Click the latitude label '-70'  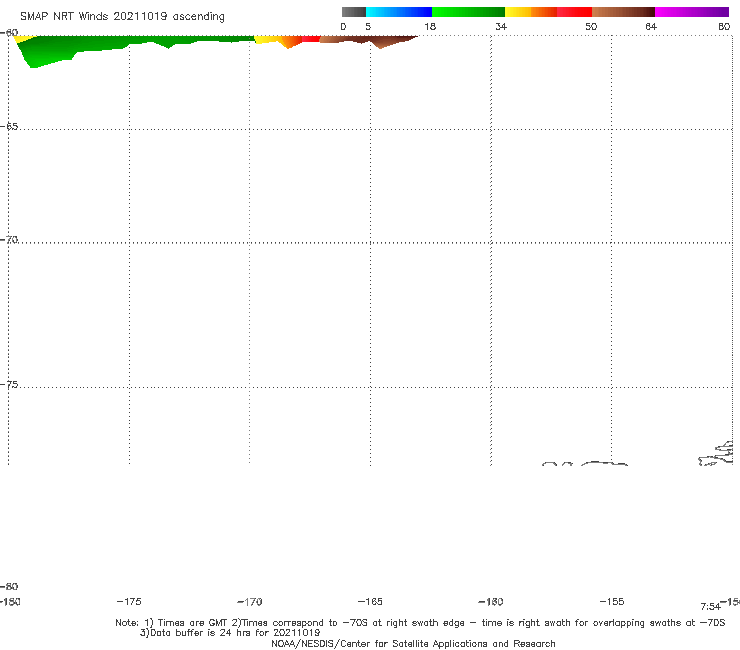(x=9, y=240)
